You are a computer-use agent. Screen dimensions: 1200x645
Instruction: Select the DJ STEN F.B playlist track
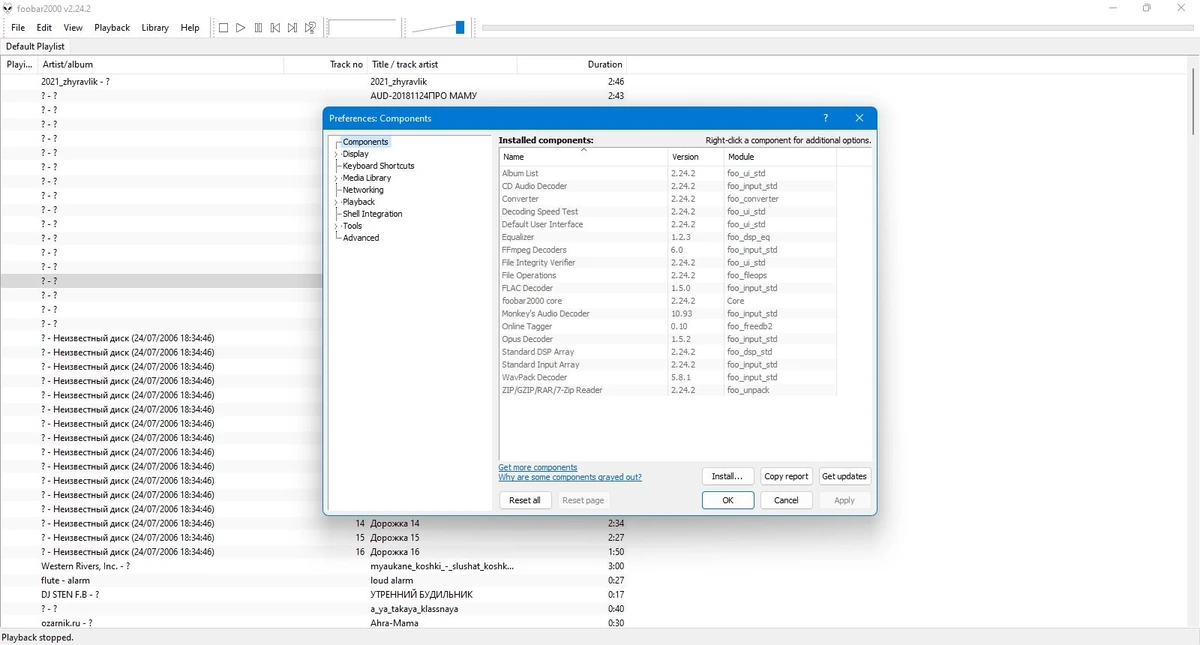pos(314,594)
